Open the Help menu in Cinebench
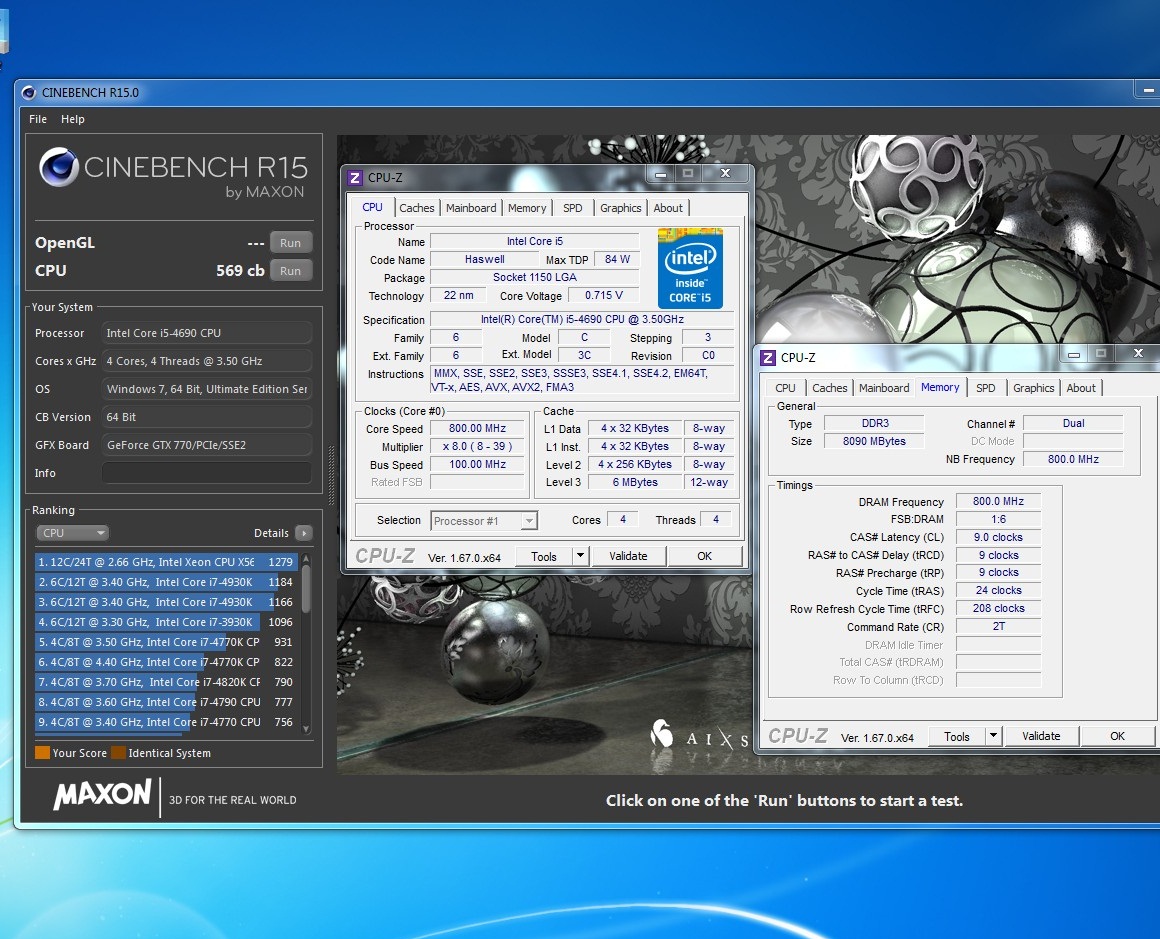Image resolution: width=1160 pixels, height=939 pixels. (72, 119)
